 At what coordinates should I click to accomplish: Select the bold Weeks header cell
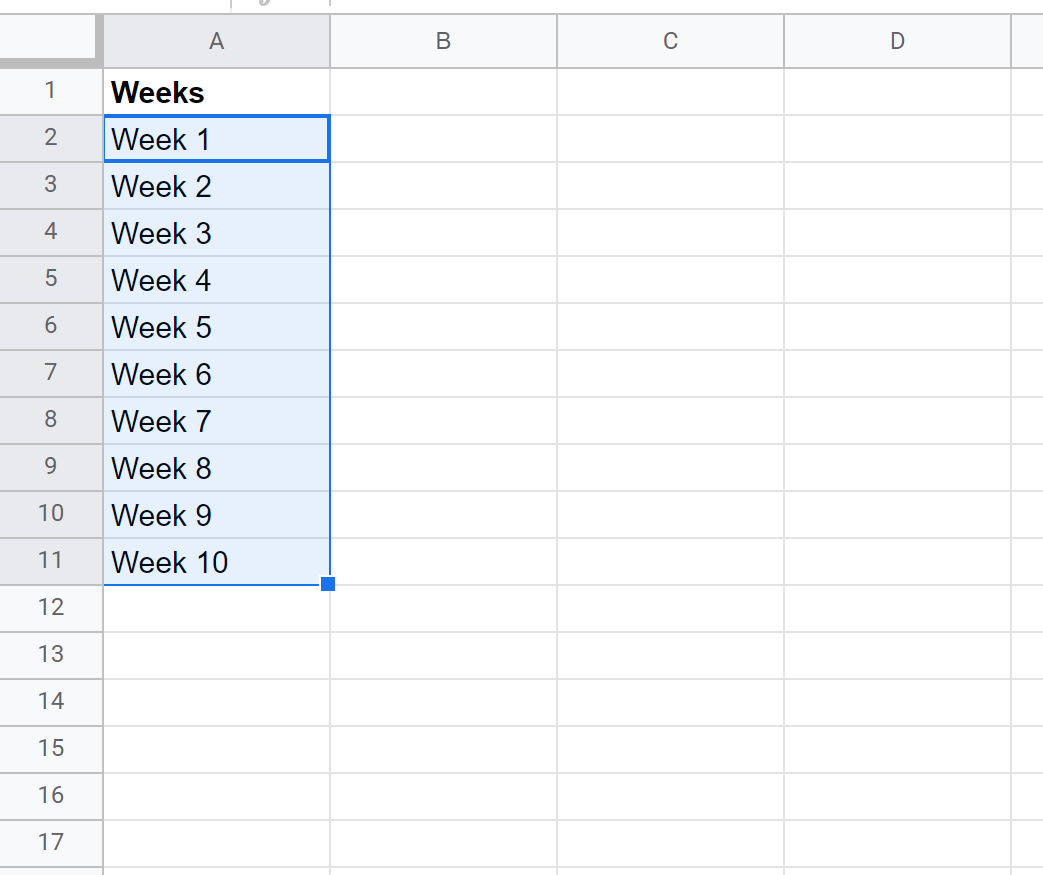(217, 92)
